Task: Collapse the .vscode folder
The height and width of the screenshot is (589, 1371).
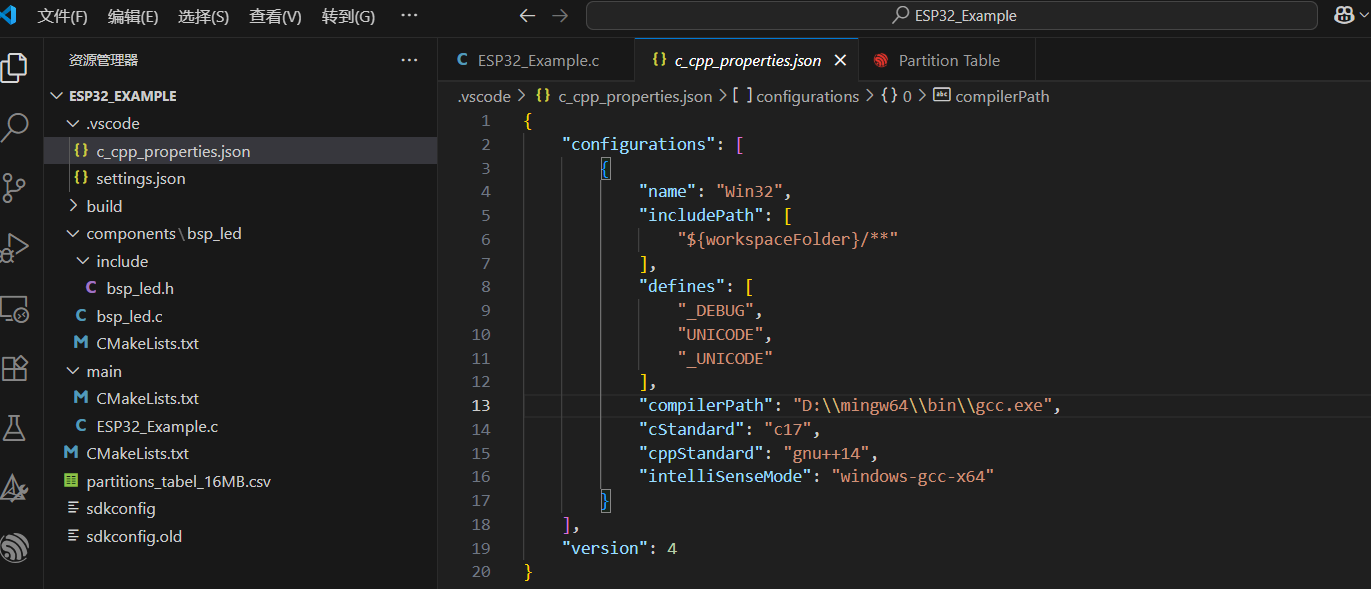Action: (x=240, y=124)
